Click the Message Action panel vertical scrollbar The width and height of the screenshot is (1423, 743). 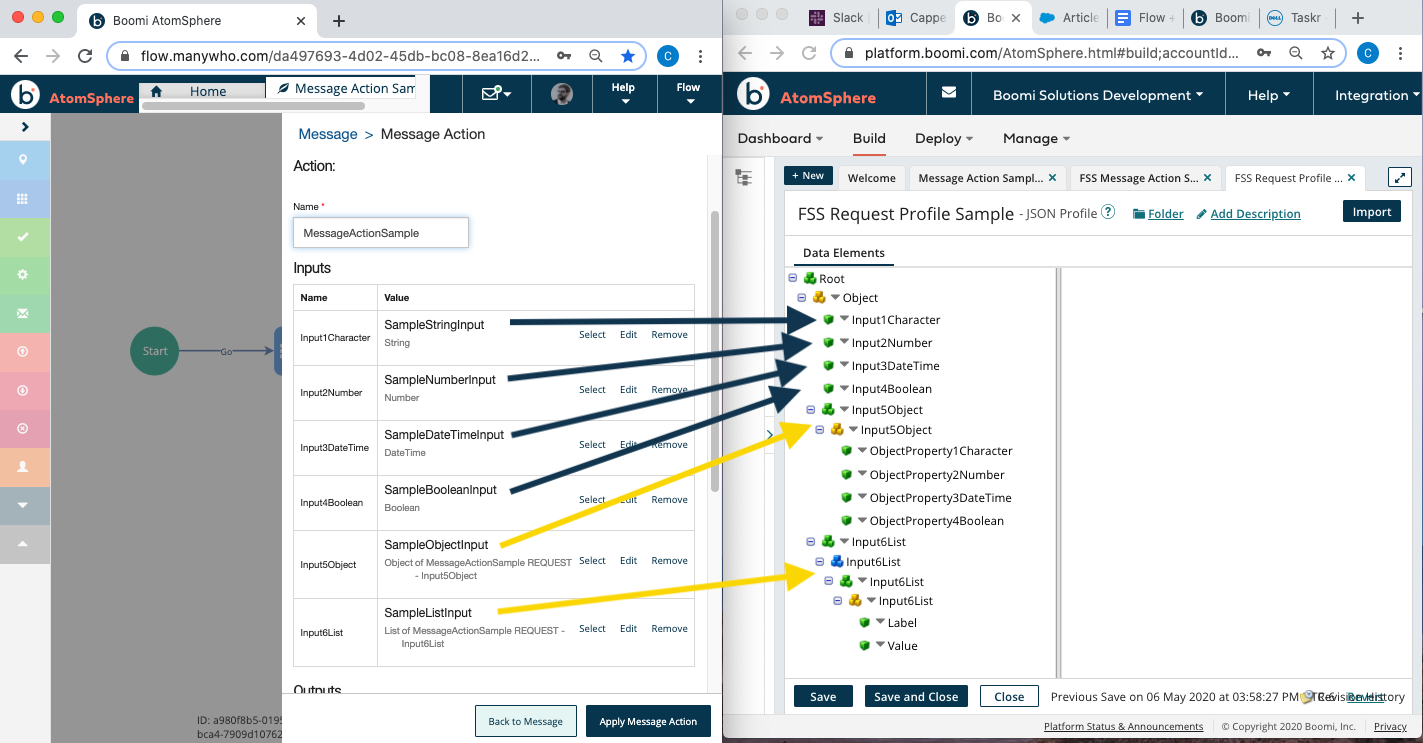(x=714, y=350)
